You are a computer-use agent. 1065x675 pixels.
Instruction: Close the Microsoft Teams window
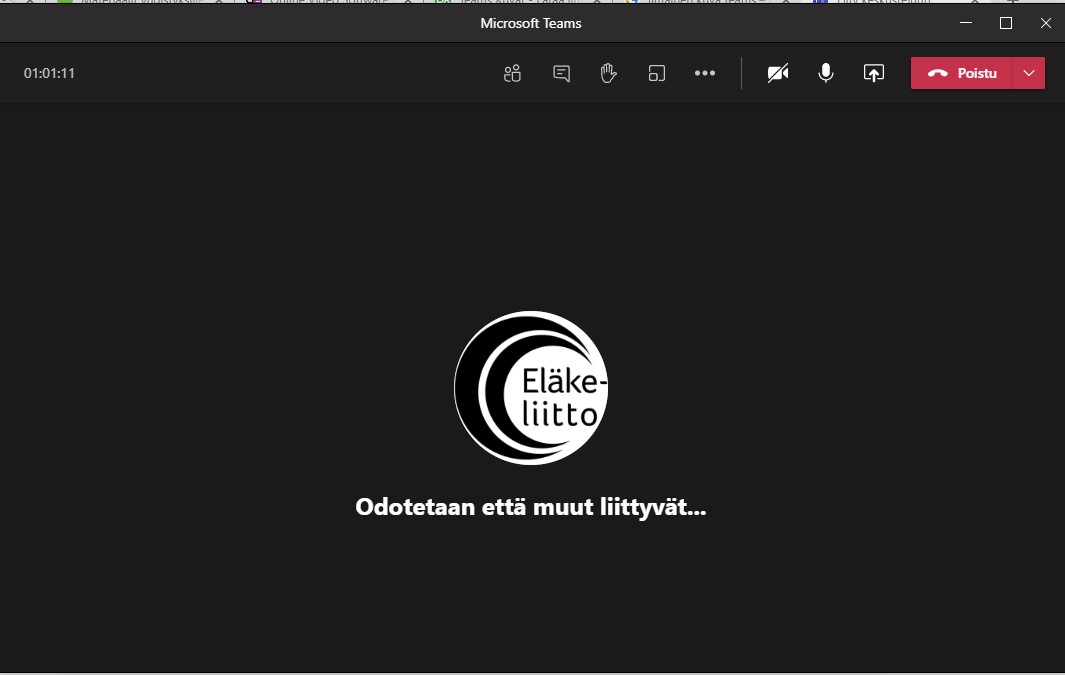pyautogui.click(x=1045, y=23)
